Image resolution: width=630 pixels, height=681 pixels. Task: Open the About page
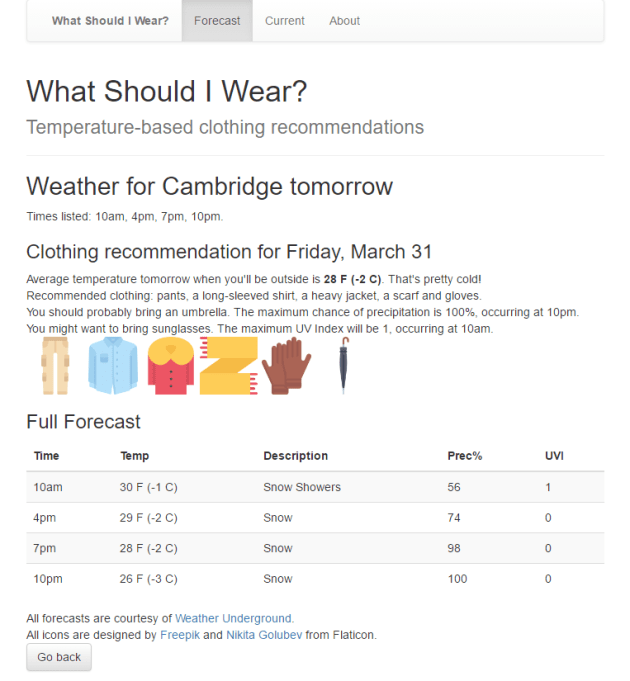[x=345, y=21]
